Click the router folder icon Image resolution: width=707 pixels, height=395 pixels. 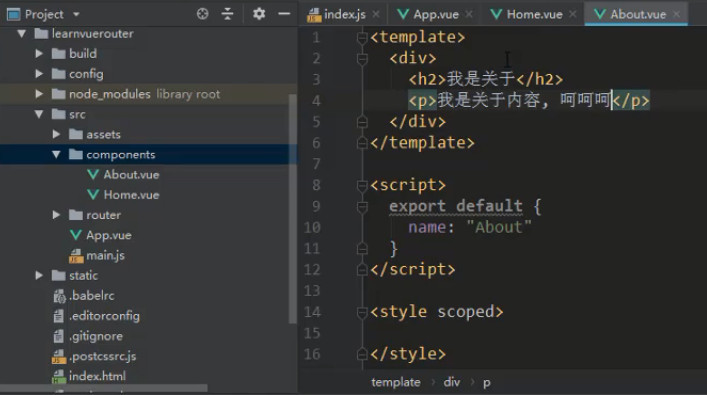pos(76,215)
